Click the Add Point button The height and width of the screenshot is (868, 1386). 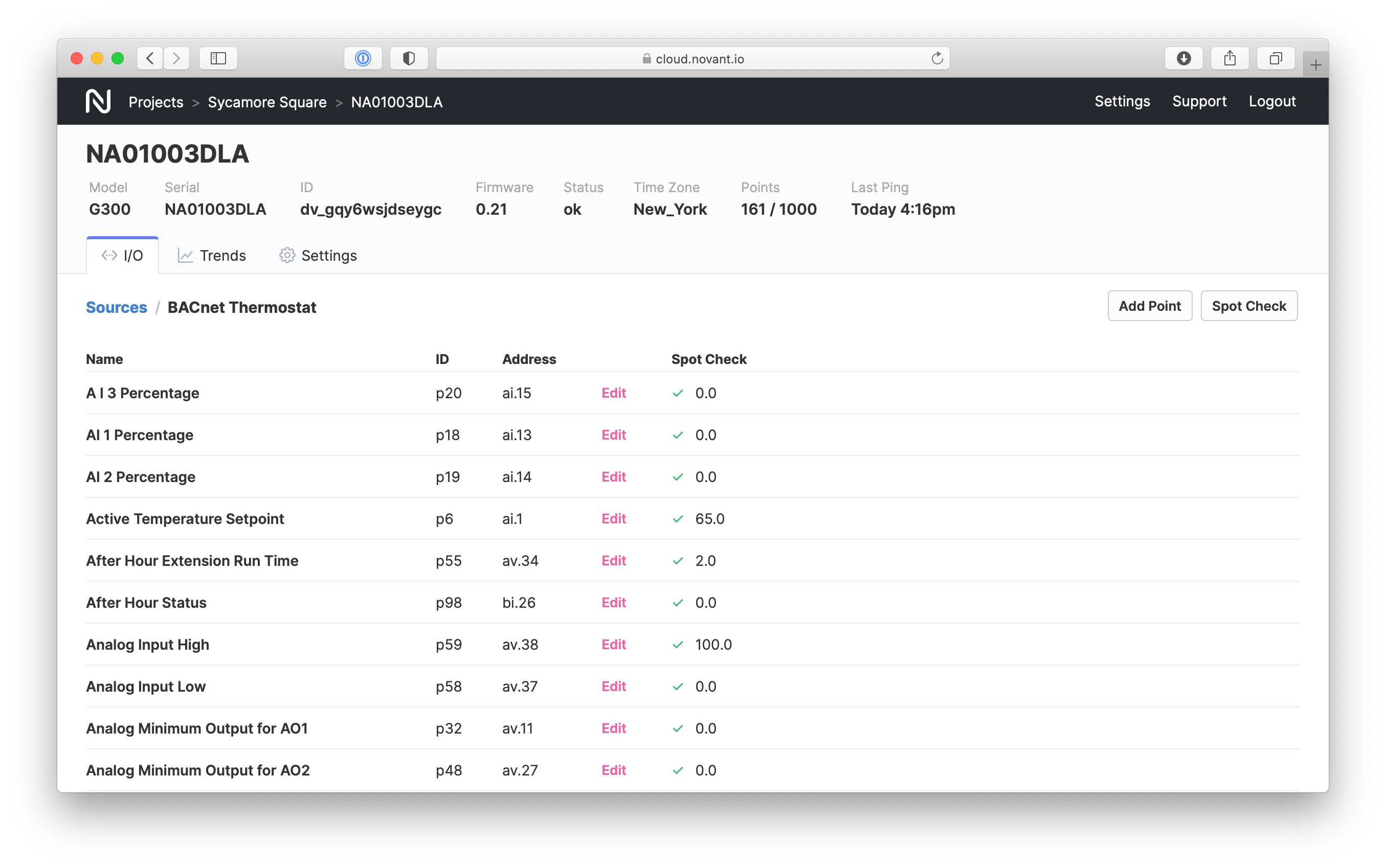(1149, 306)
